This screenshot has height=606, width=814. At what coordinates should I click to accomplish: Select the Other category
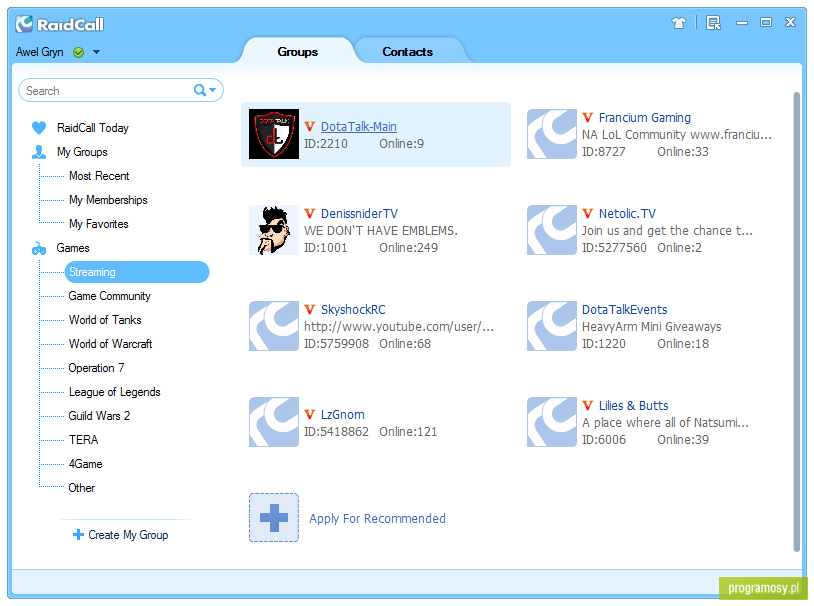click(82, 488)
